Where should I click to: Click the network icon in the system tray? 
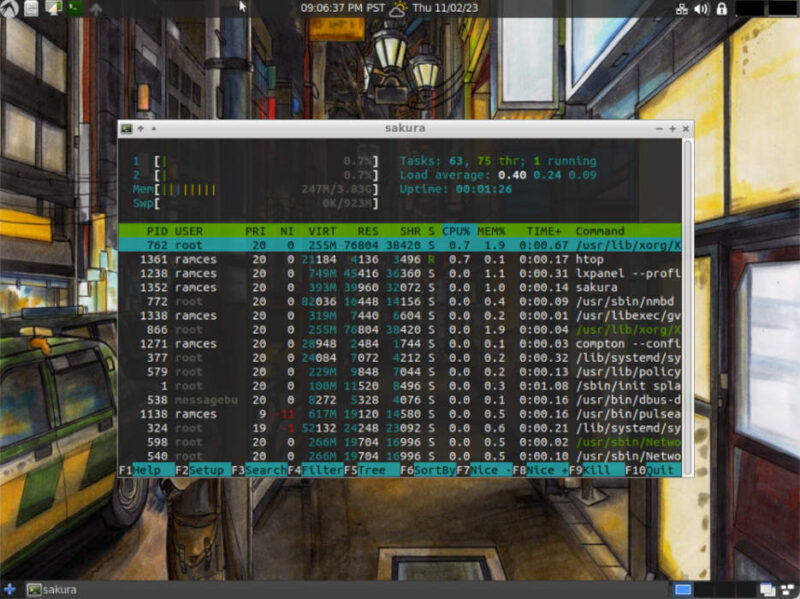[x=683, y=8]
